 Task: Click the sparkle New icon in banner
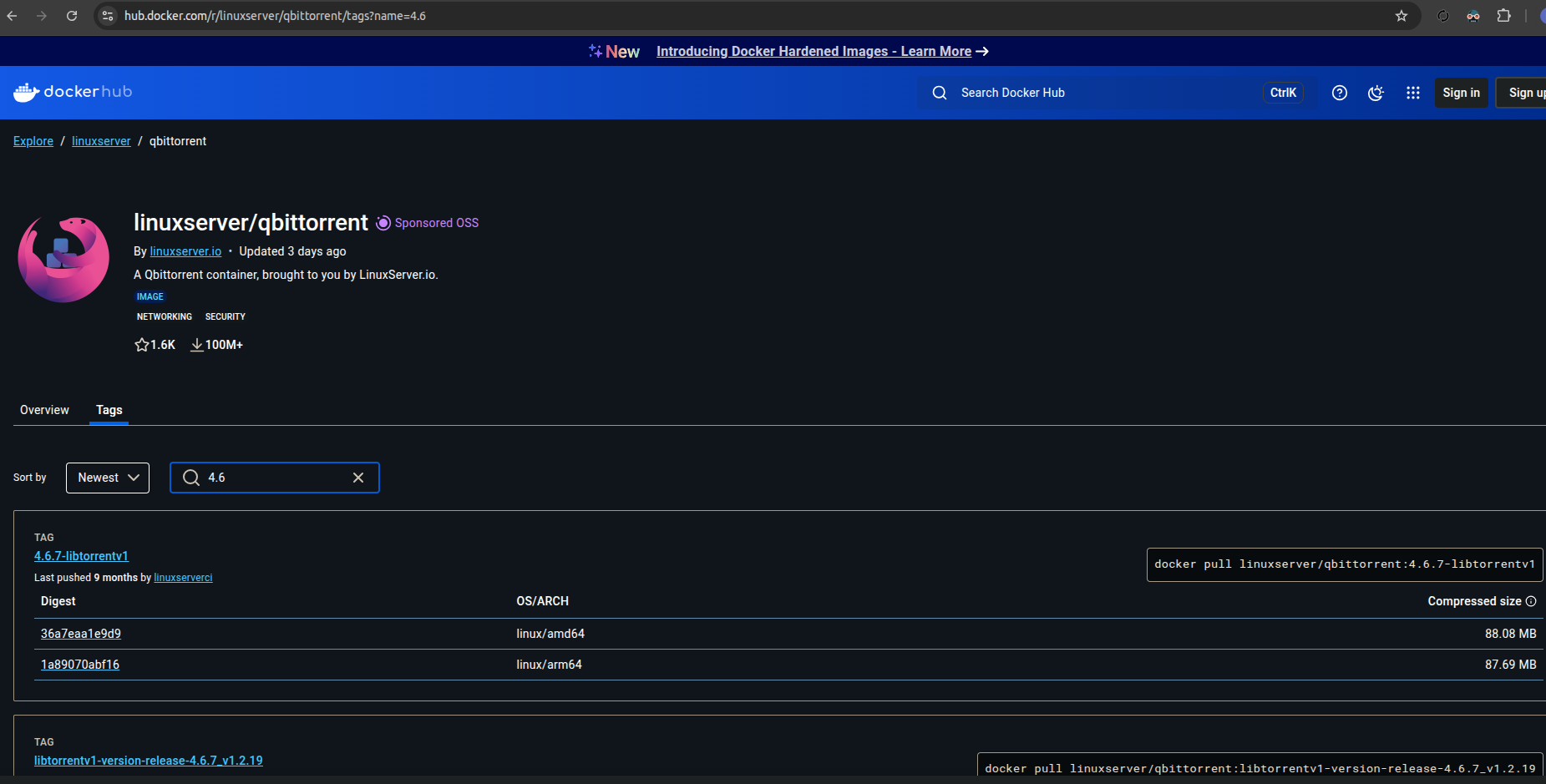click(596, 51)
